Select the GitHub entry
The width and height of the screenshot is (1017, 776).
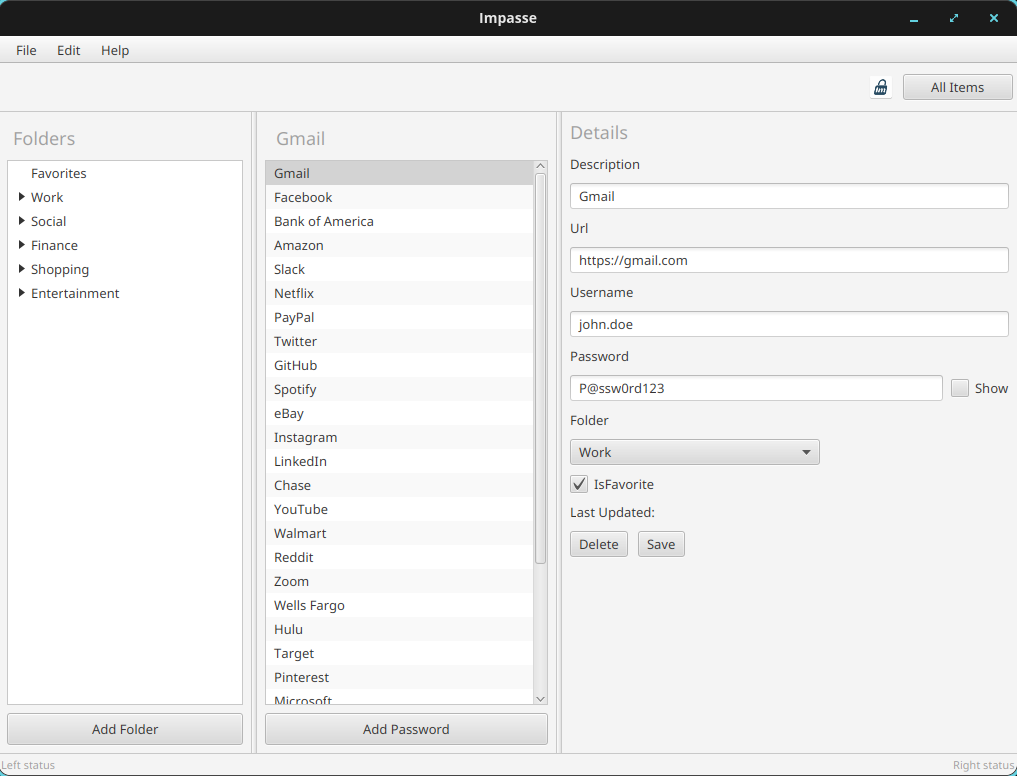click(x=399, y=365)
